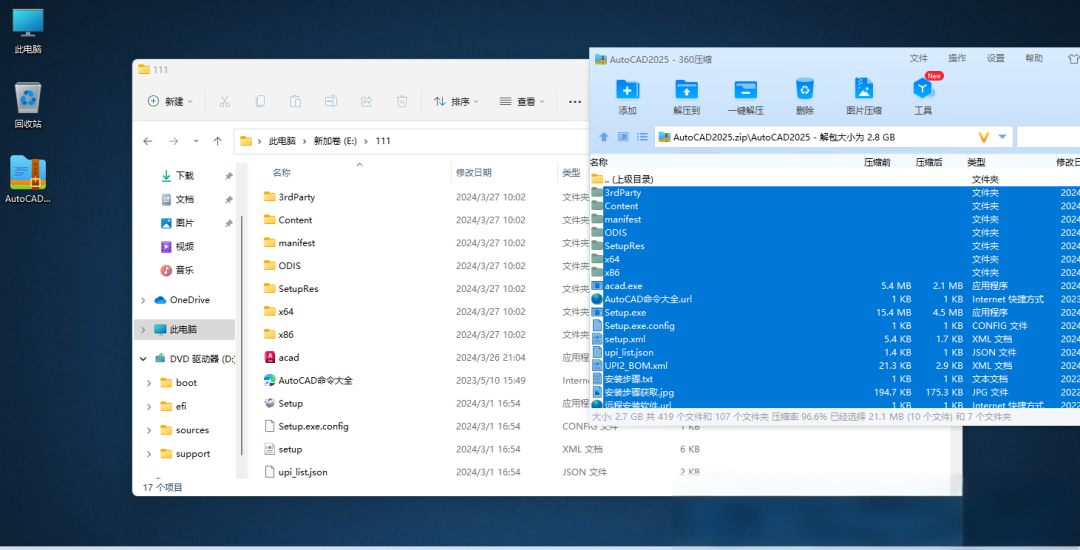Click the orange V icon in the path bar
This screenshot has height=550, width=1080.
984,137
